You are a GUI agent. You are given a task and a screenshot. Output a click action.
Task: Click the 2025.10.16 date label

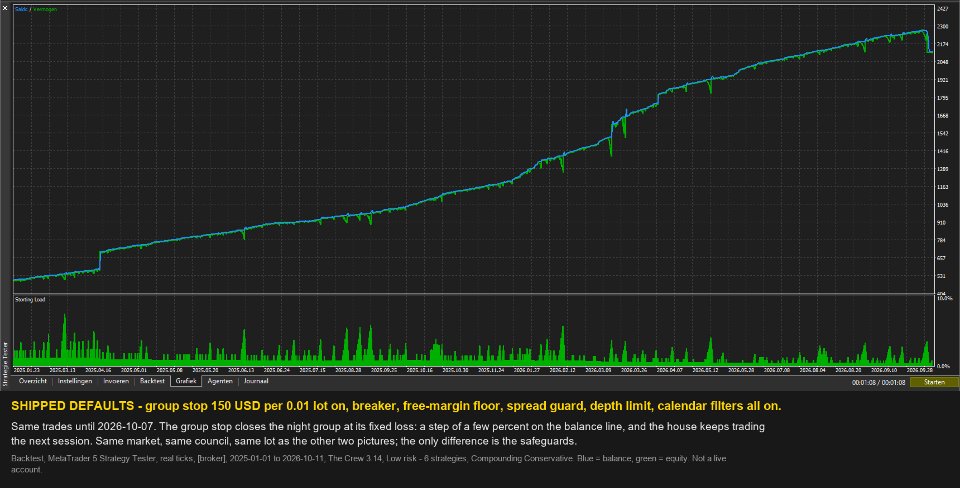click(420, 370)
